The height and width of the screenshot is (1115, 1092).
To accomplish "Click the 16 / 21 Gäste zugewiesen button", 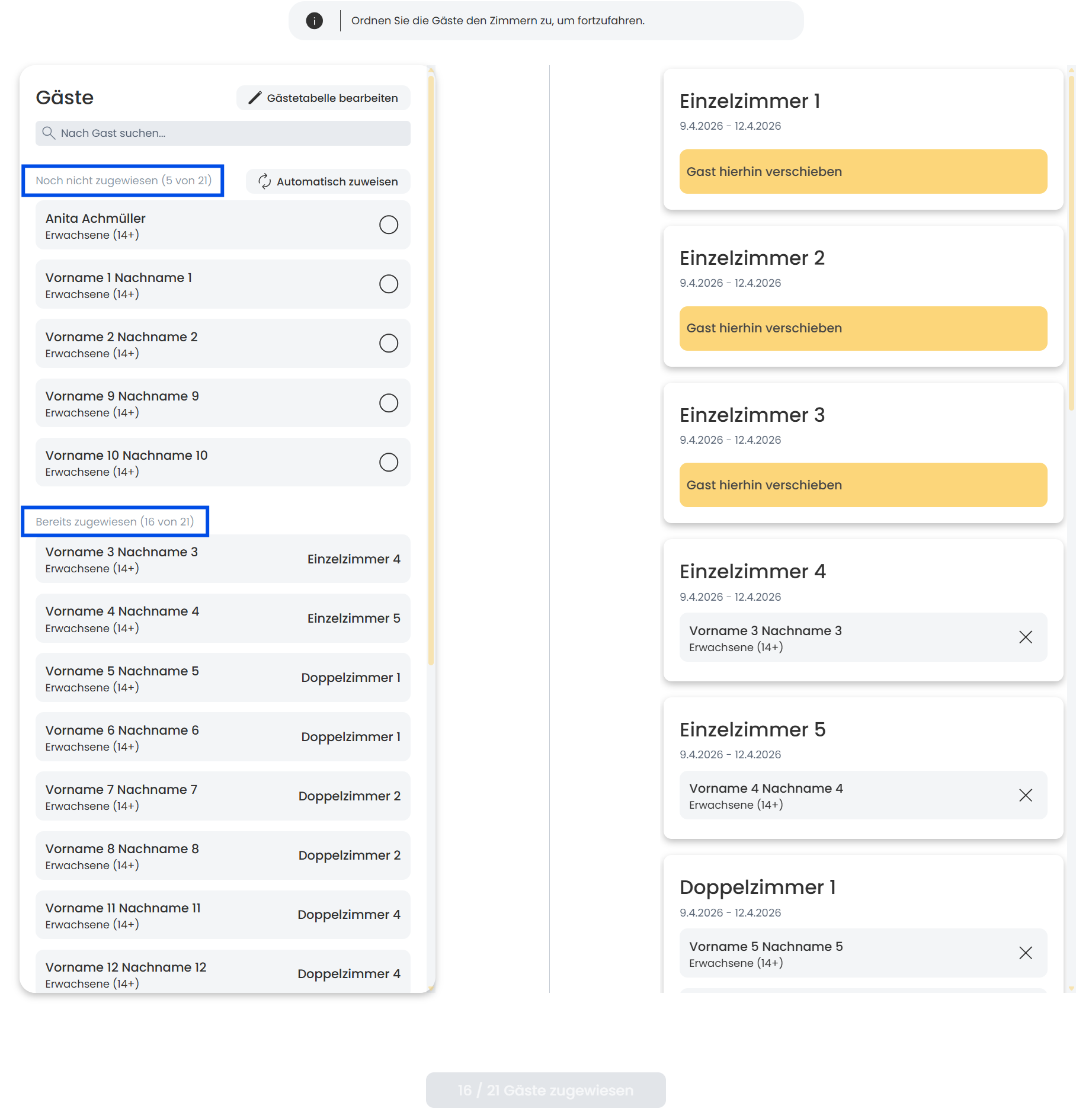I will (x=545, y=1090).
